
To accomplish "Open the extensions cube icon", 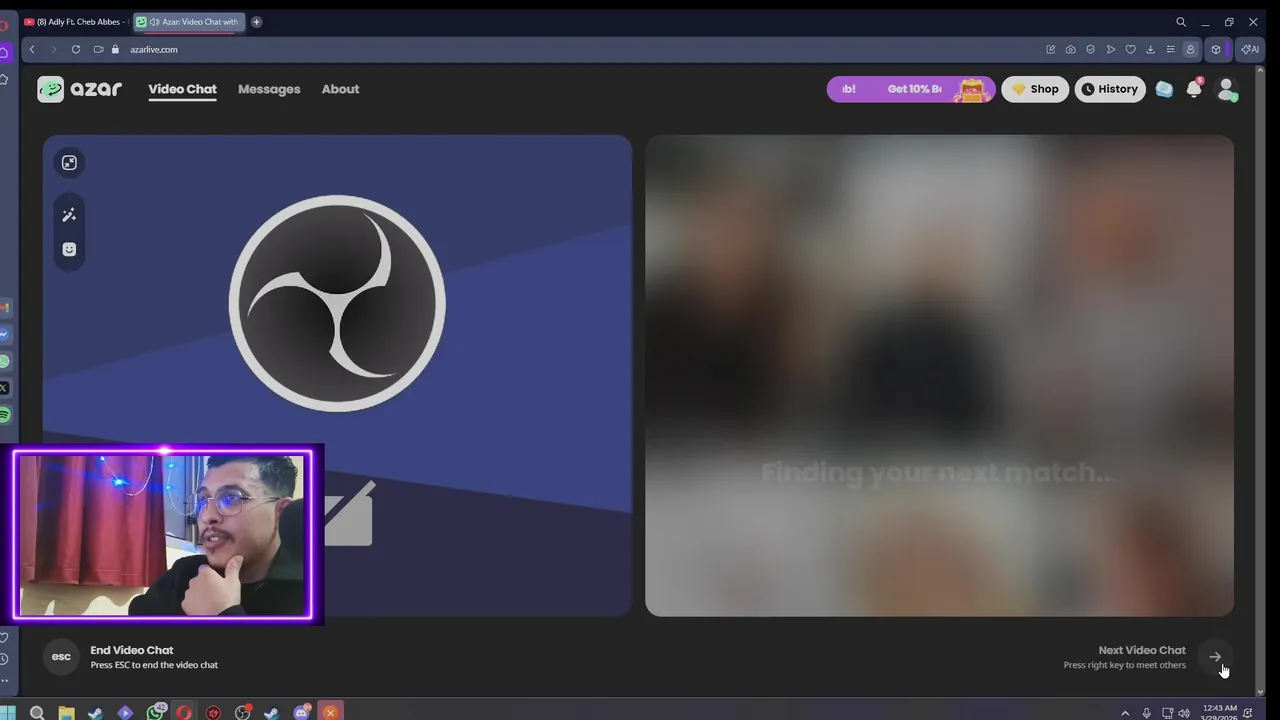I will click(1216, 49).
